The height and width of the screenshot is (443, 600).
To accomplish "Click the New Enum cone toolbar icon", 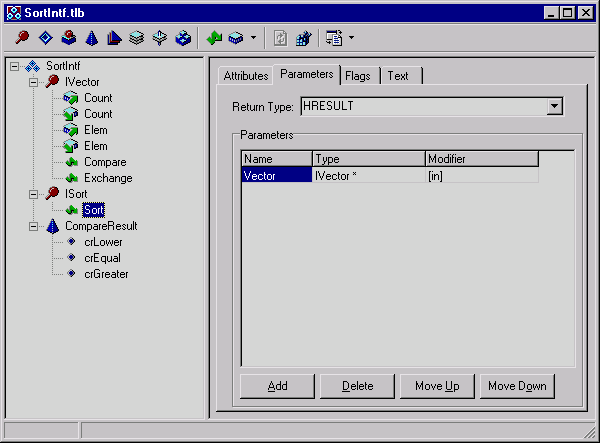I will point(91,39).
